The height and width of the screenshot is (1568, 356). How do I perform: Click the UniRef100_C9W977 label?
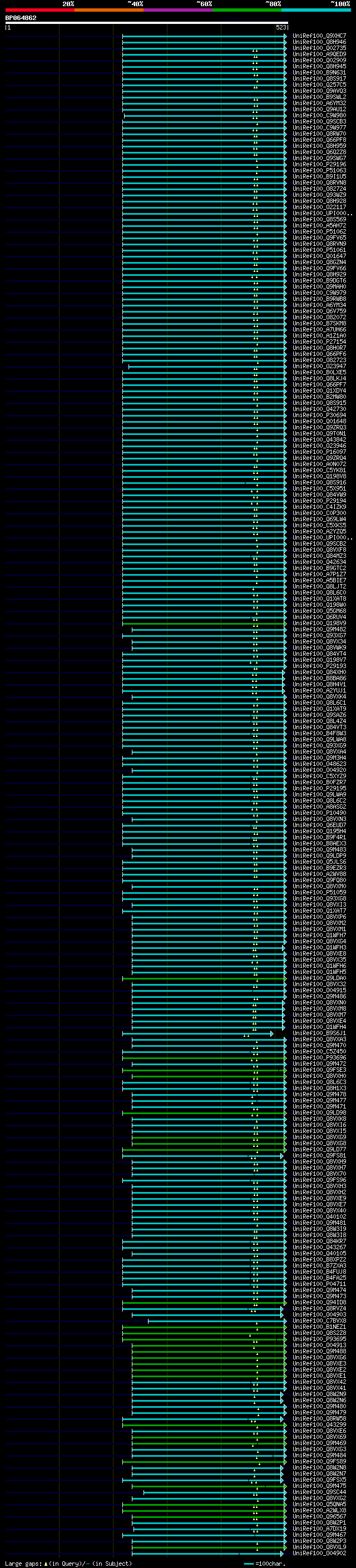click(319, 127)
